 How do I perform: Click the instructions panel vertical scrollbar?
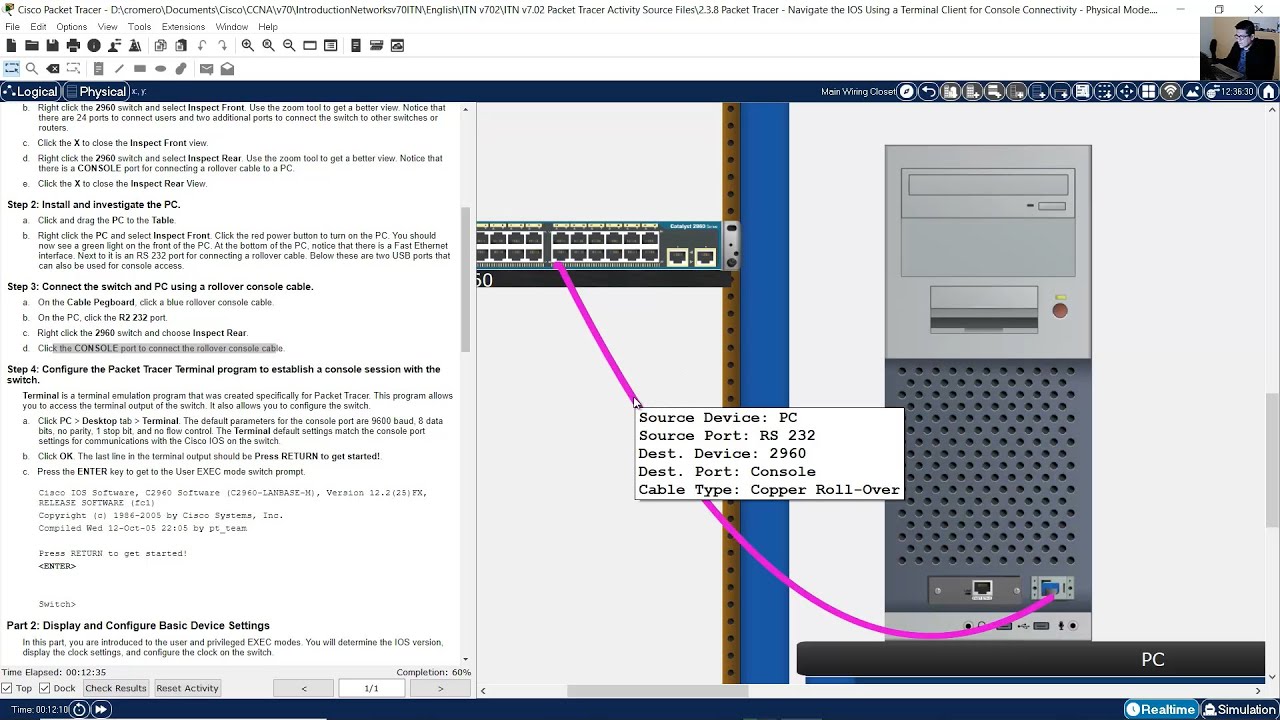point(465,280)
